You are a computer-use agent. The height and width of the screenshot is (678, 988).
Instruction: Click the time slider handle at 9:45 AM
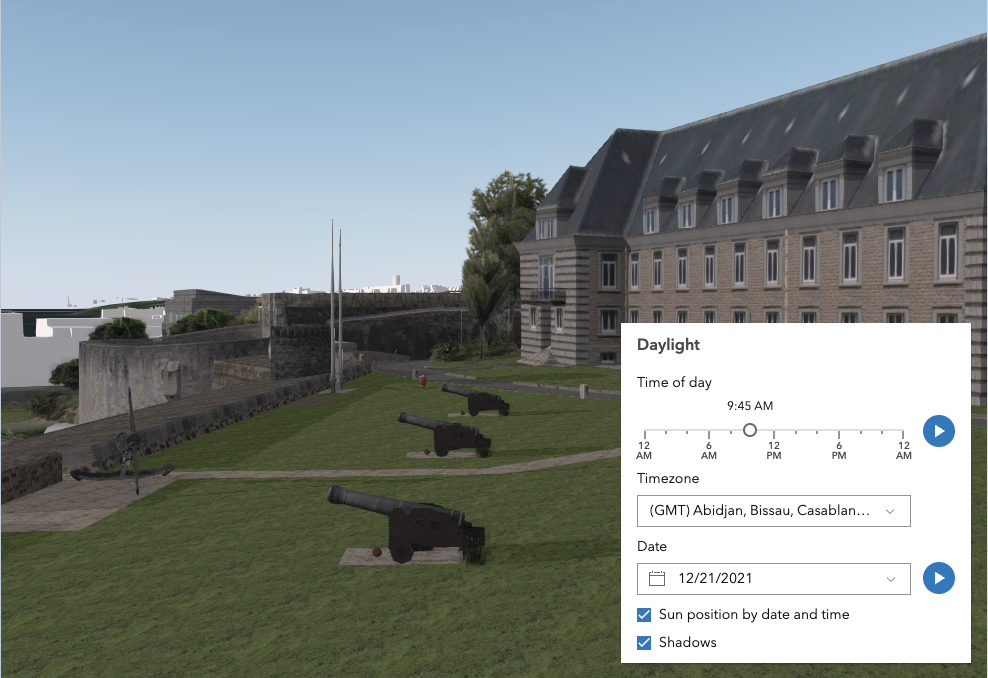(x=749, y=430)
